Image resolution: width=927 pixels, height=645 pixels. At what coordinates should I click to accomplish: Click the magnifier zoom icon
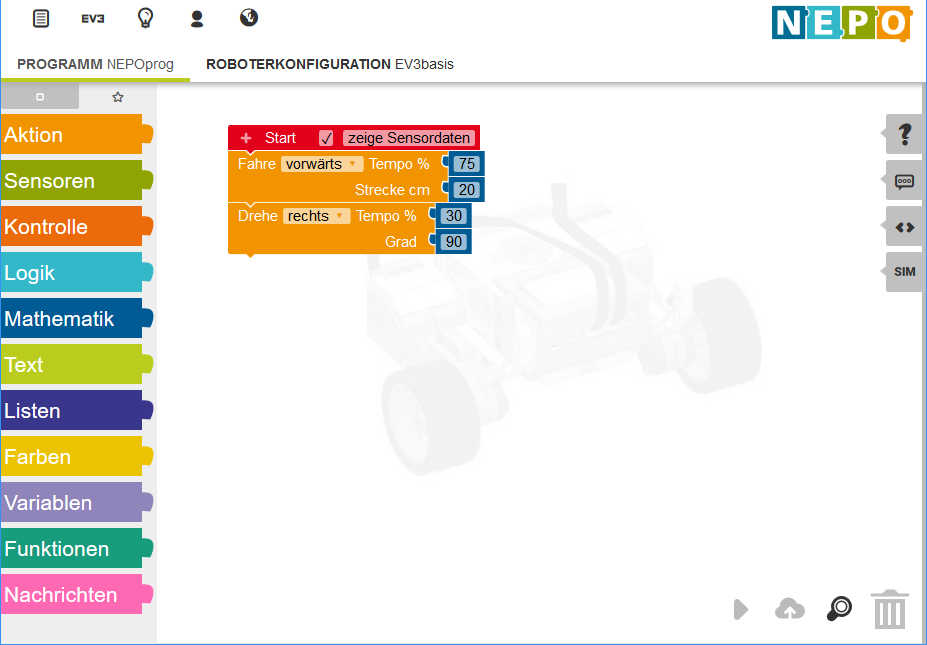click(x=840, y=608)
